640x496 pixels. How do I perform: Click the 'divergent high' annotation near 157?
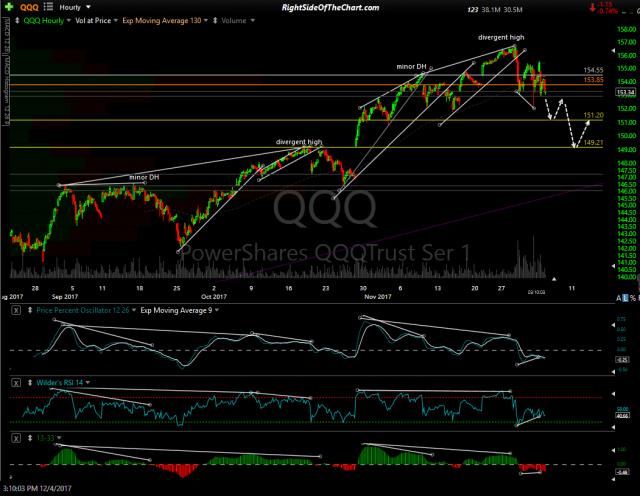(501, 38)
